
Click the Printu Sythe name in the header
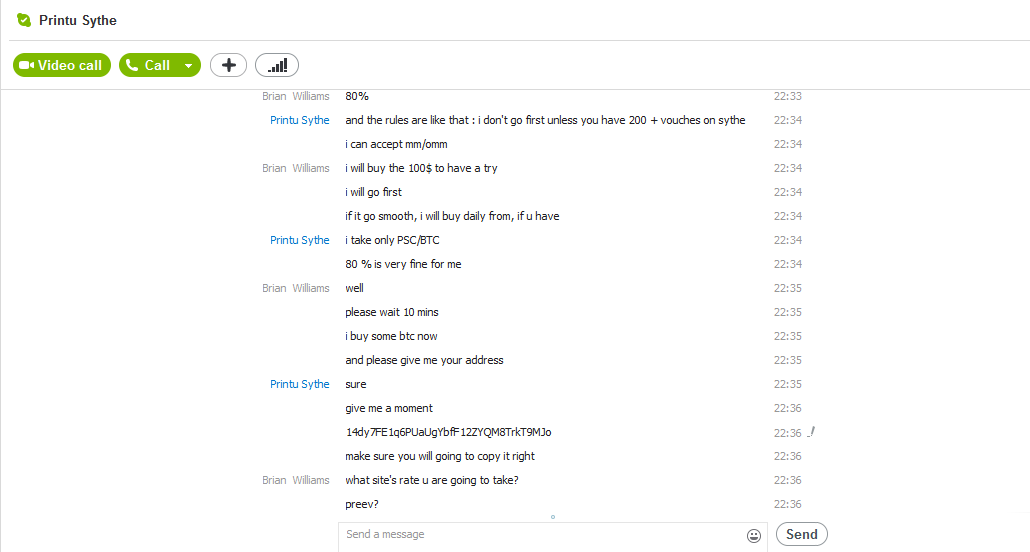tap(78, 20)
